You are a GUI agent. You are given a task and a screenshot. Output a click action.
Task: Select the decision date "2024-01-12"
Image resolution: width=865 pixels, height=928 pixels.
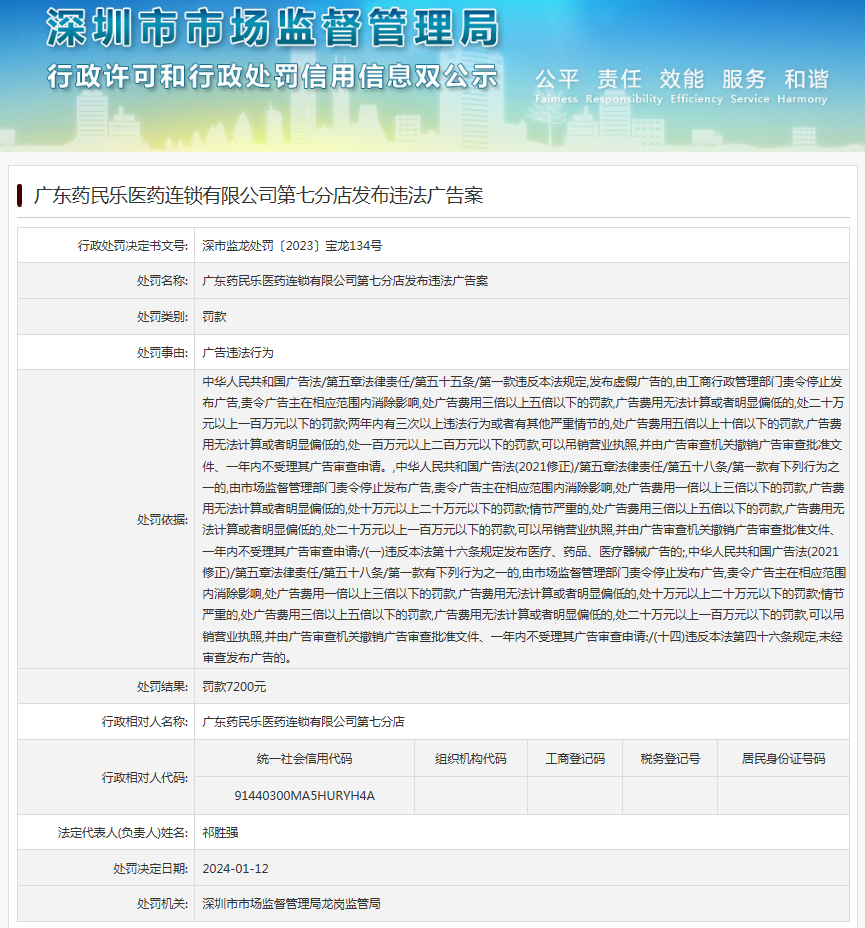click(x=235, y=869)
